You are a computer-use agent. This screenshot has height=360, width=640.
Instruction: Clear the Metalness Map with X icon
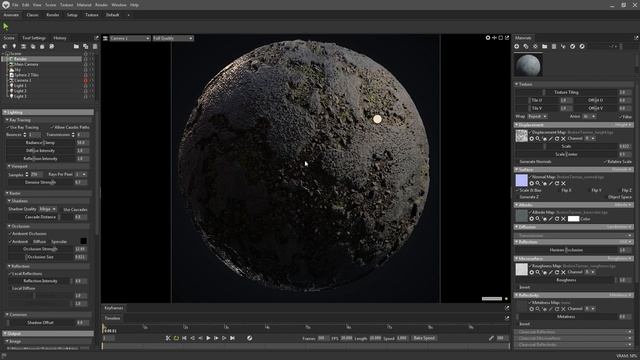coord(563,309)
